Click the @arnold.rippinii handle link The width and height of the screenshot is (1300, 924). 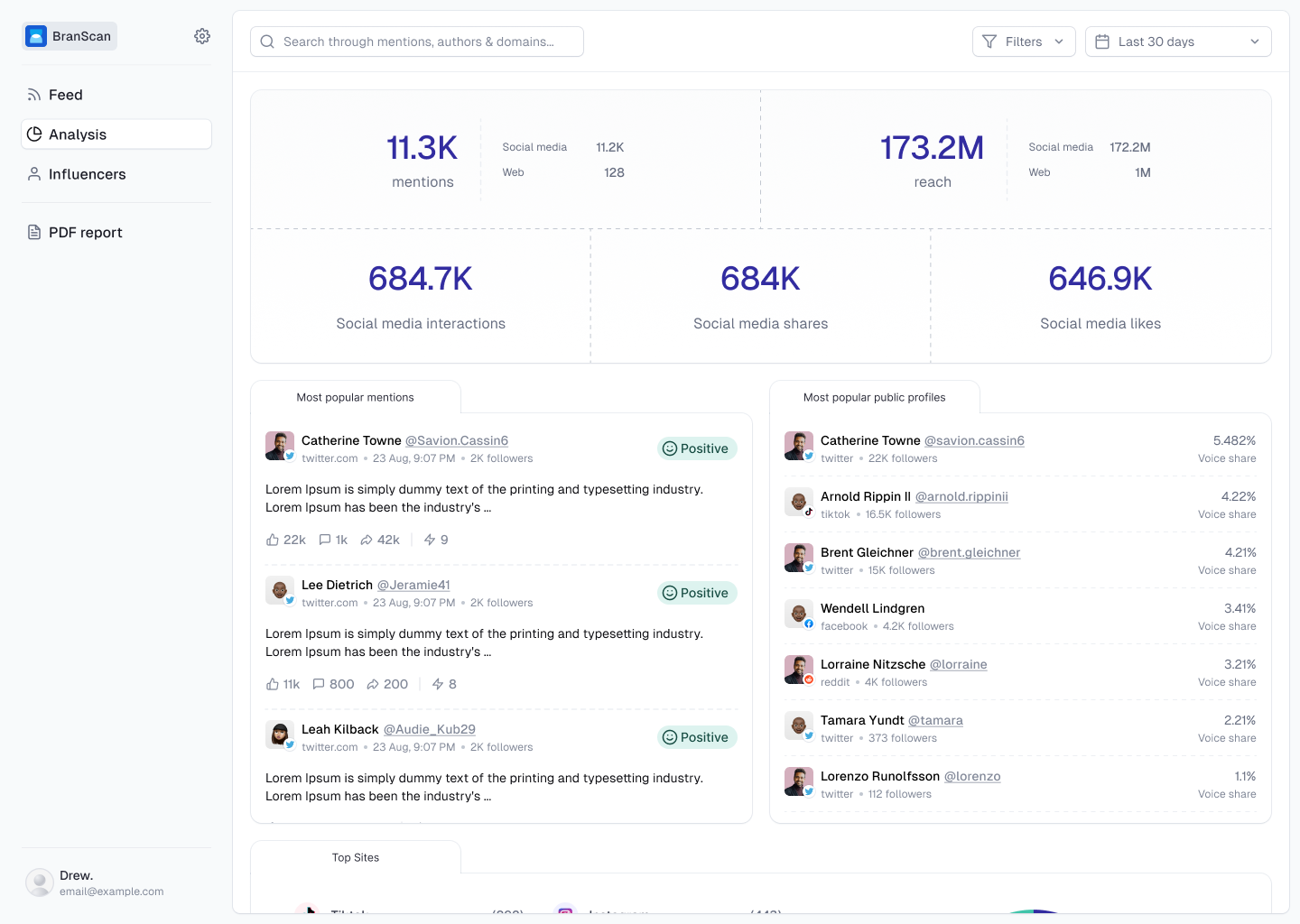tap(961, 496)
